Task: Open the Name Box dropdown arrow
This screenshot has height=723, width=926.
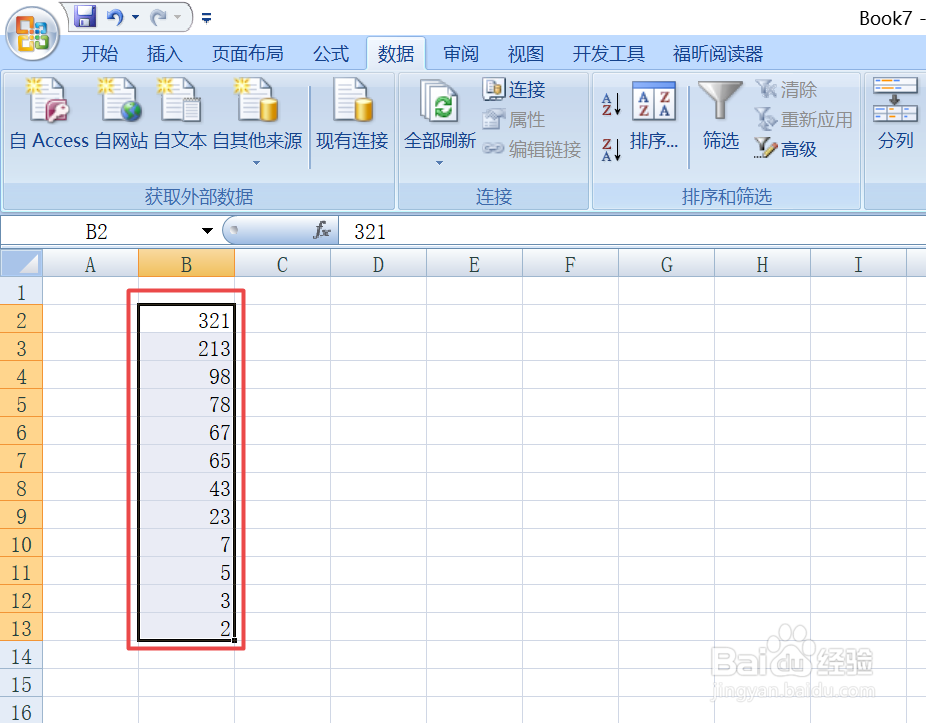Action: point(207,231)
